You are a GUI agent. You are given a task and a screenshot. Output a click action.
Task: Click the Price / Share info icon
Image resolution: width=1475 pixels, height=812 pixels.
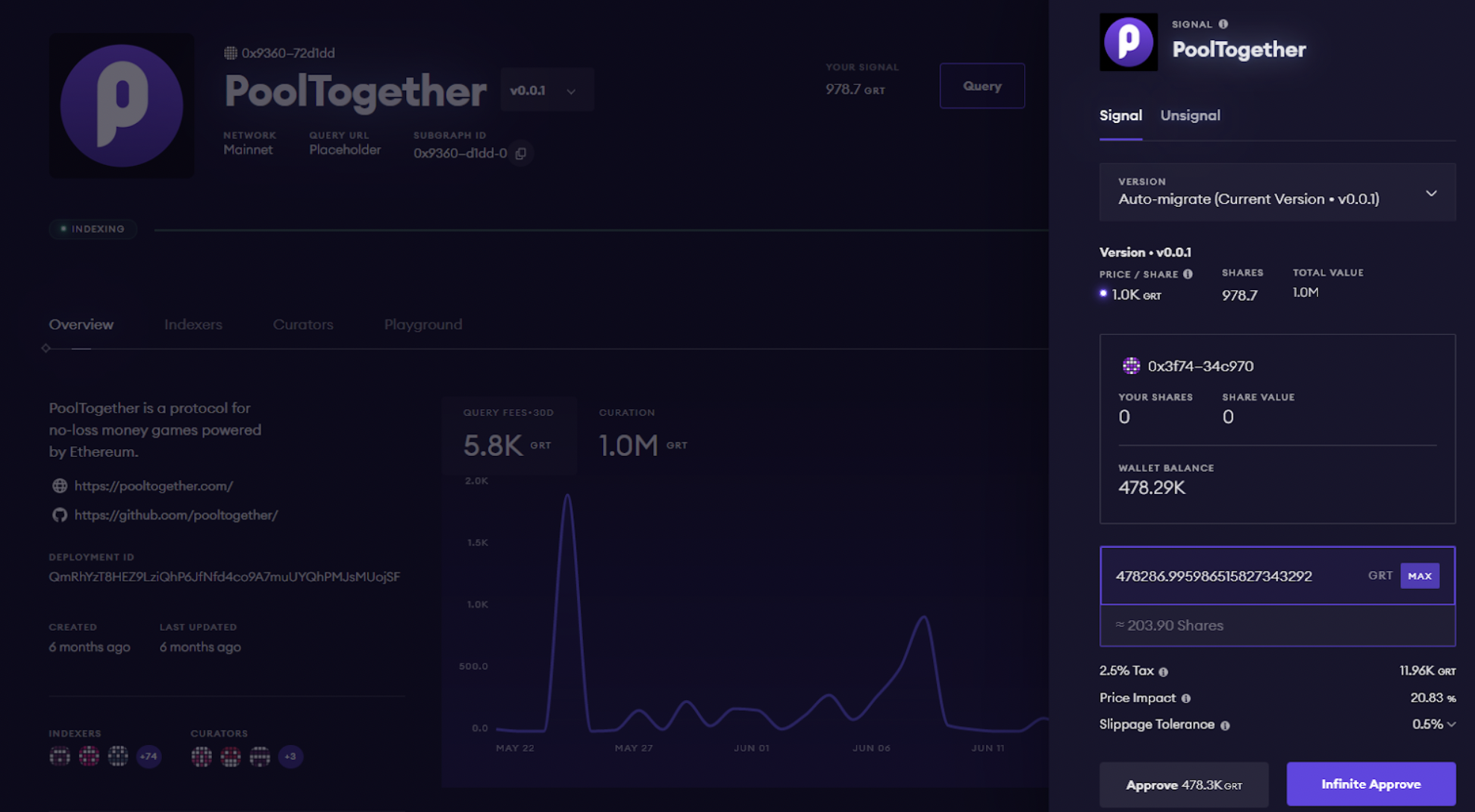point(1188,274)
